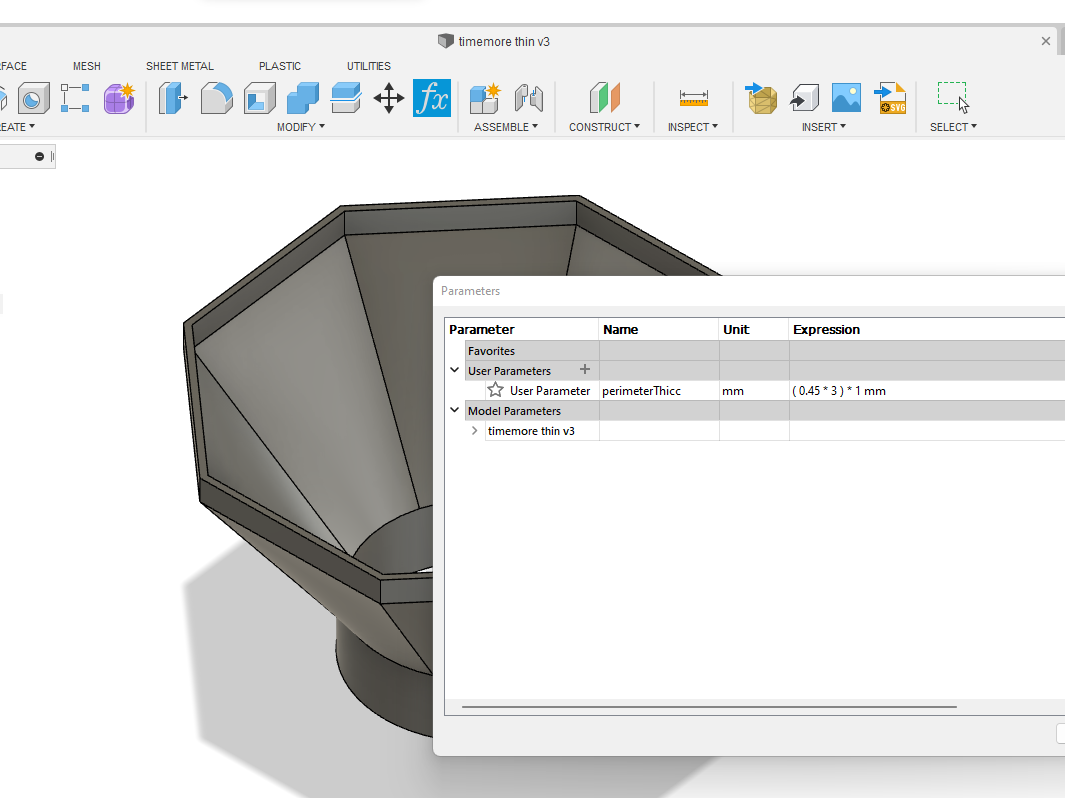Collapse the User Parameters section

click(x=455, y=371)
